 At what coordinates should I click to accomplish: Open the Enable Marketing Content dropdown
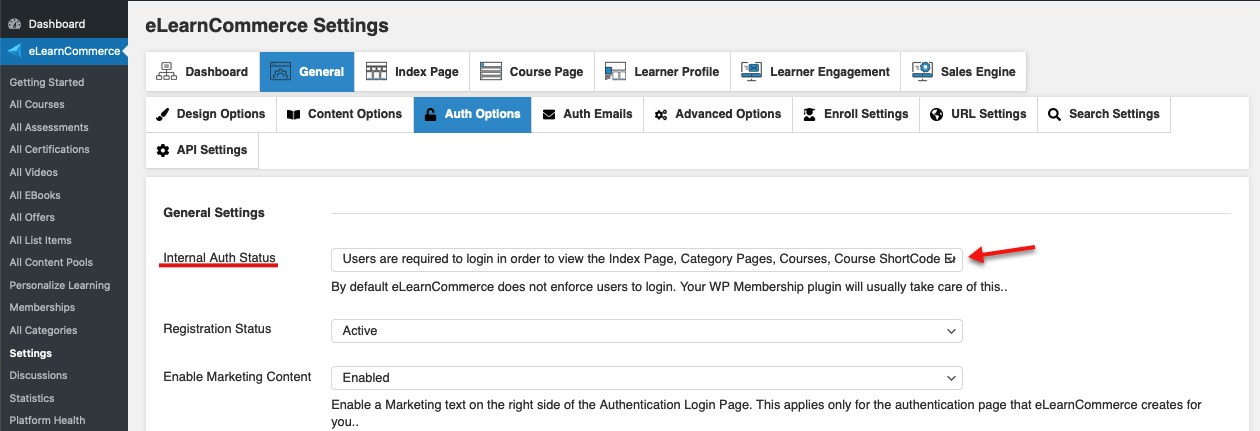(x=647, y=378)
